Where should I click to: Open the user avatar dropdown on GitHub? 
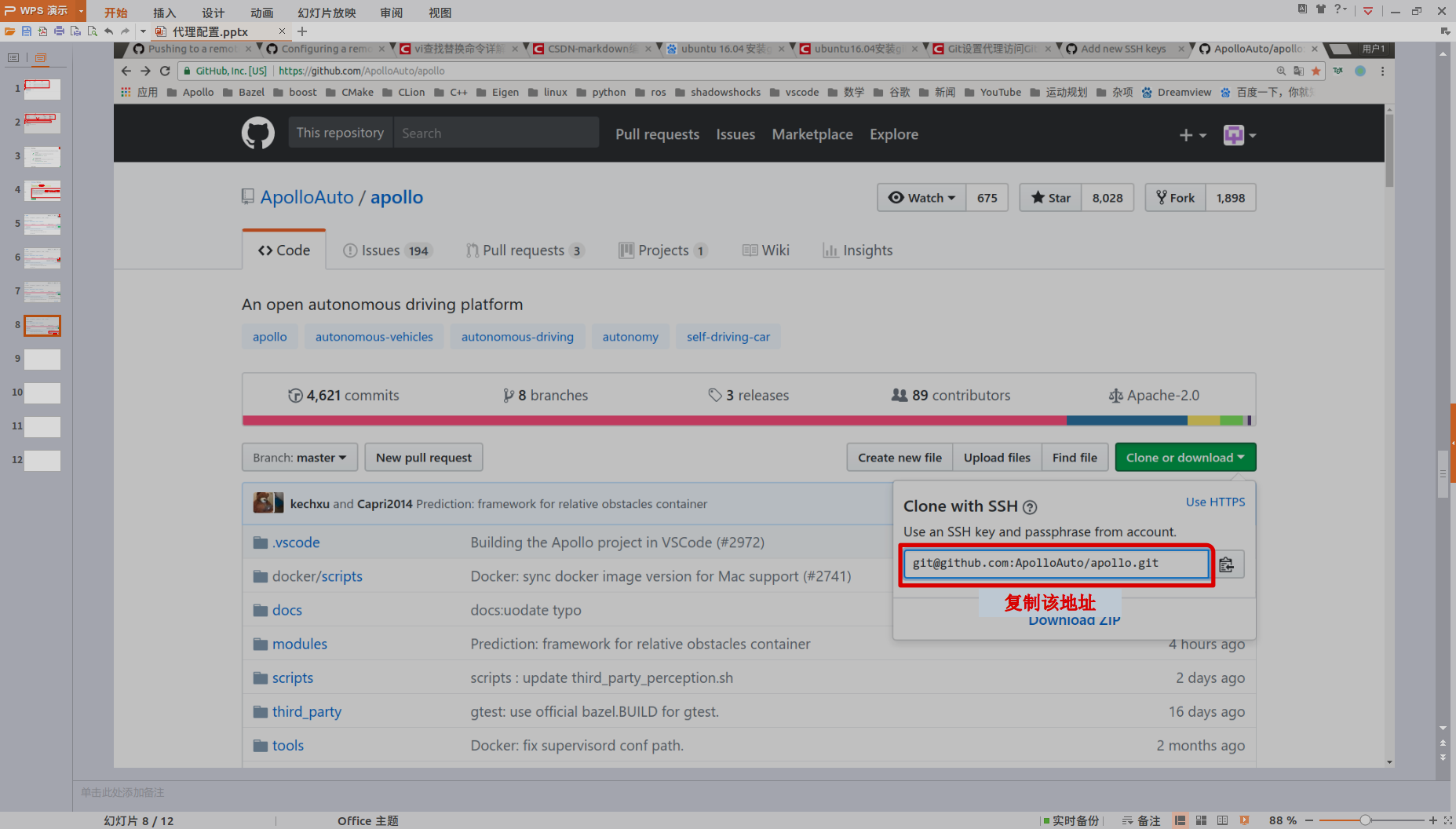[1239, 135]
